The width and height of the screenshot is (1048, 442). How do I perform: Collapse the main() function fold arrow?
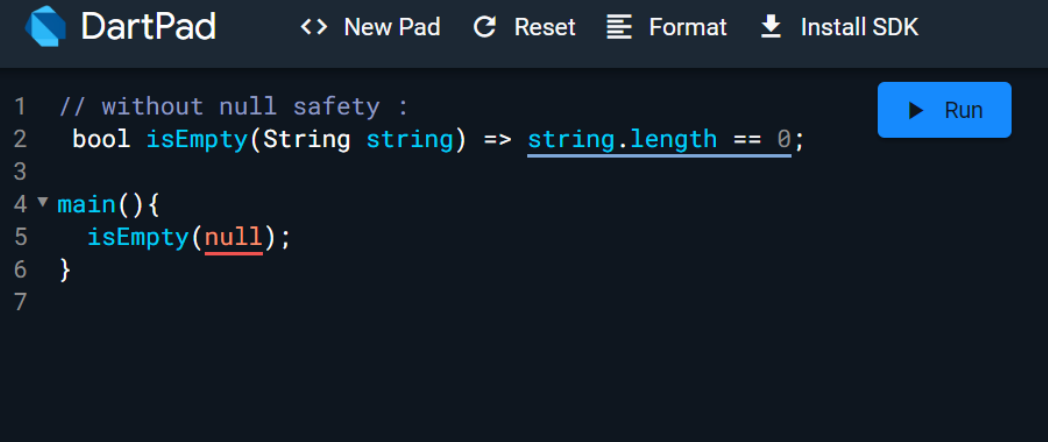tap(43, 201)
